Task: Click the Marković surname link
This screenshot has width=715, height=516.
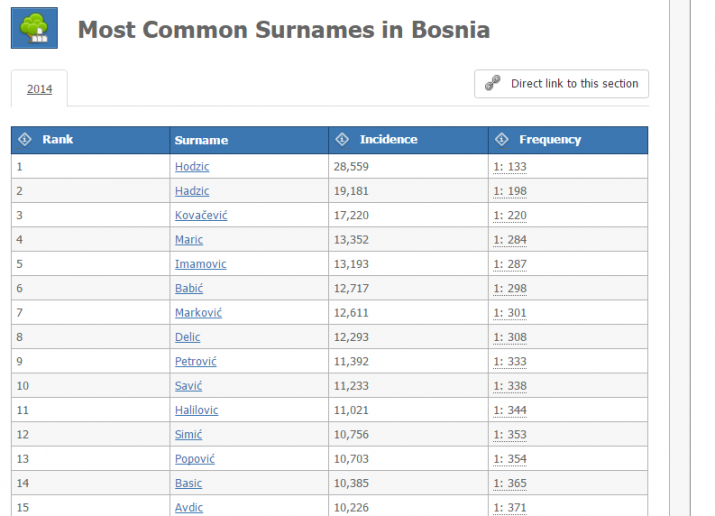Action: point(198,313)
